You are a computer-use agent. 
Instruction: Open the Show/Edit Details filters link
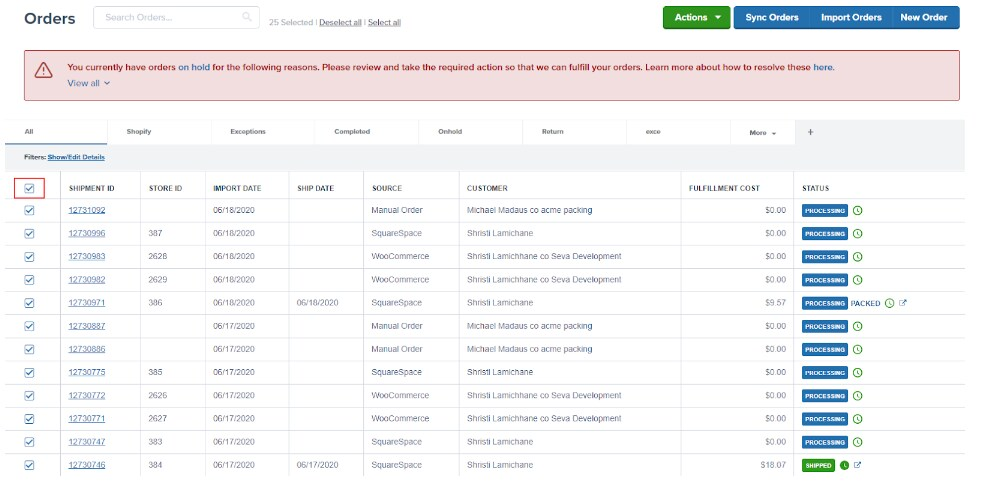(76, 157)
